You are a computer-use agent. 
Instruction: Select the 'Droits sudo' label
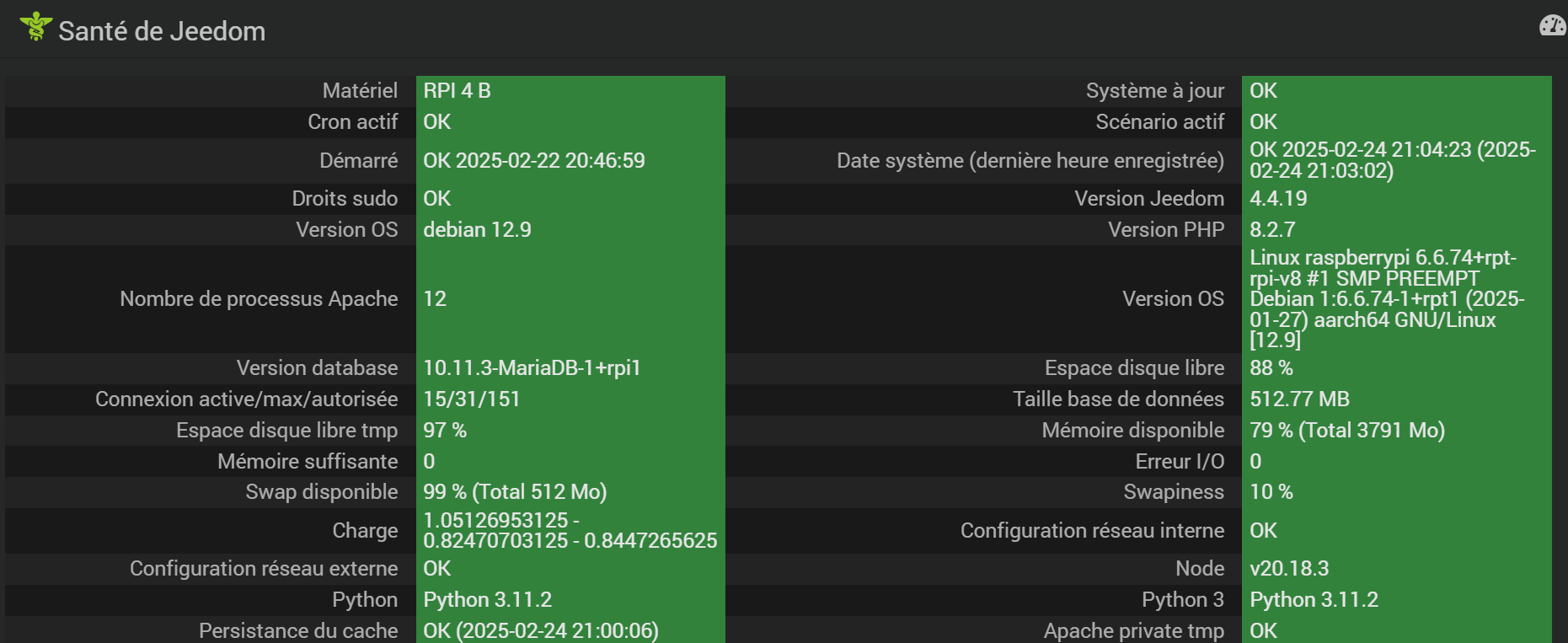click(345, 198)
